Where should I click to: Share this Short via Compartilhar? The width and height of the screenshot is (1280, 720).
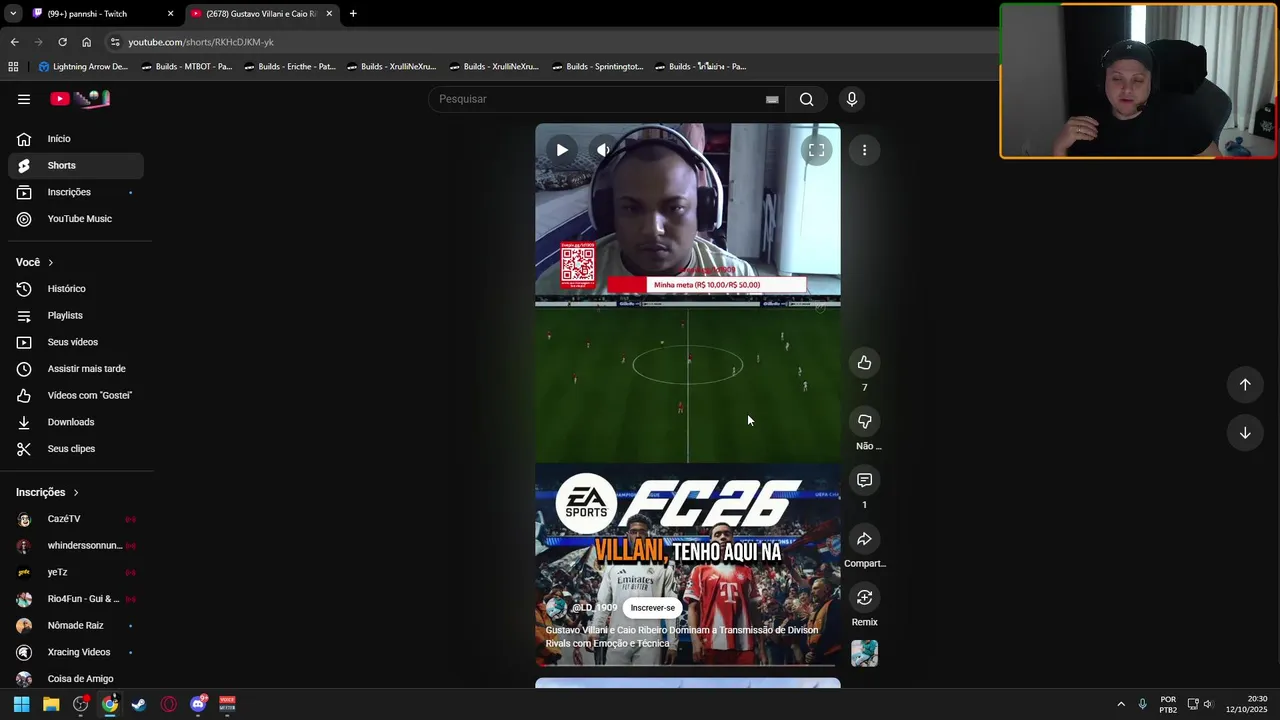pos(865,539)
